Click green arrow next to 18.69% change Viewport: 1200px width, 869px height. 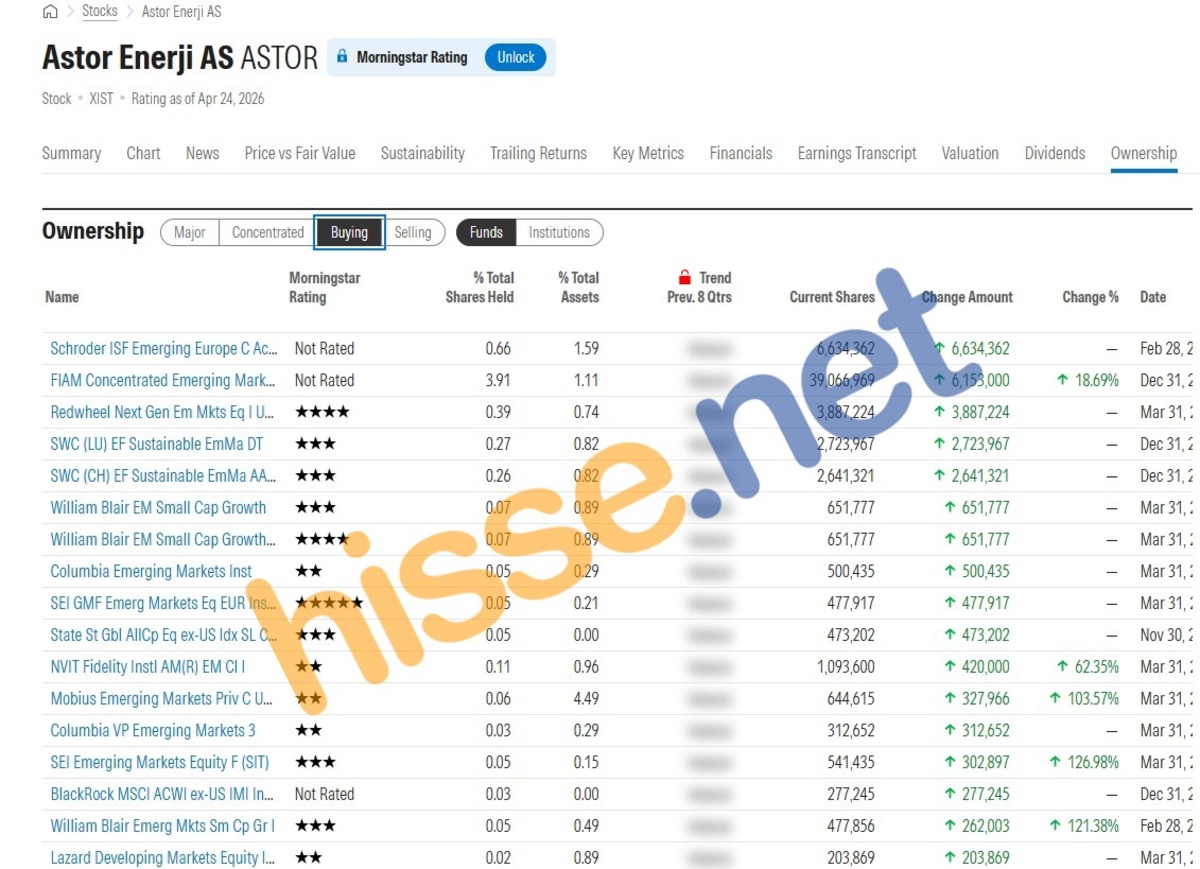(1063, 380)
